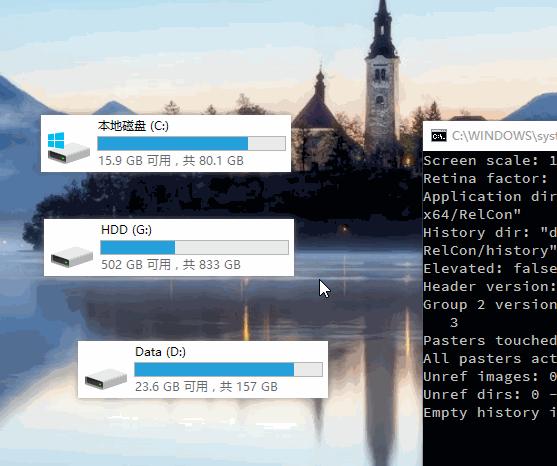Click the text 23.6 GB 可用, 共 157 GB
Image resolution: width=557 pixels, height=466 pixels.
[x=206, y=386]
